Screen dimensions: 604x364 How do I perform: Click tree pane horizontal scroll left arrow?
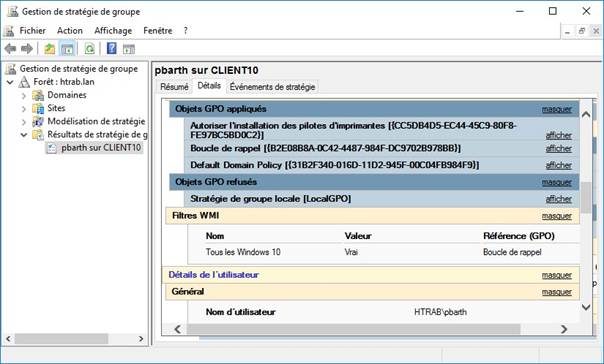coord(8,339)
